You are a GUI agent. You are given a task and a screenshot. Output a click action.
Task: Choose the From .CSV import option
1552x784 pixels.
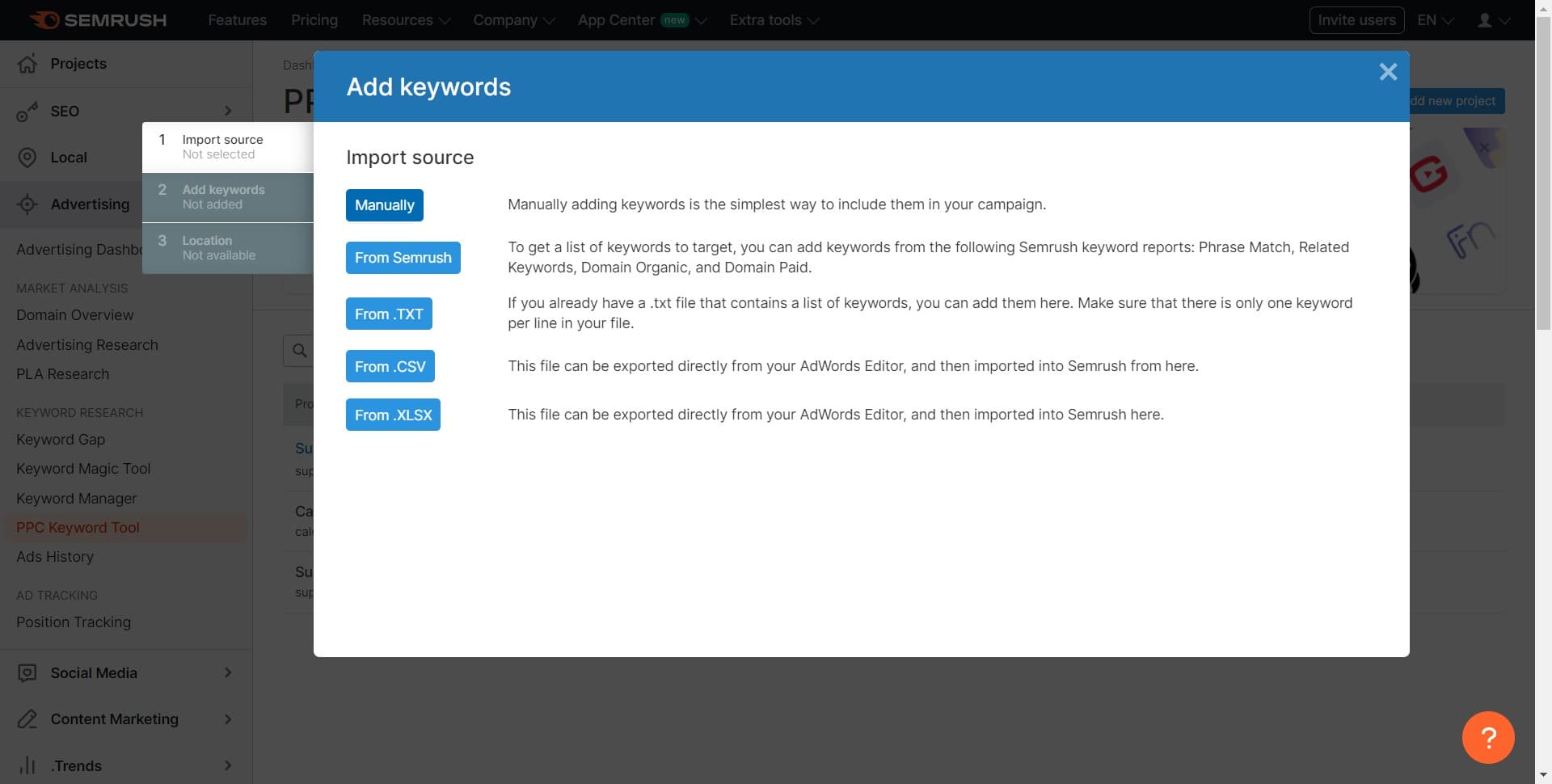click(x=390, y=366)
